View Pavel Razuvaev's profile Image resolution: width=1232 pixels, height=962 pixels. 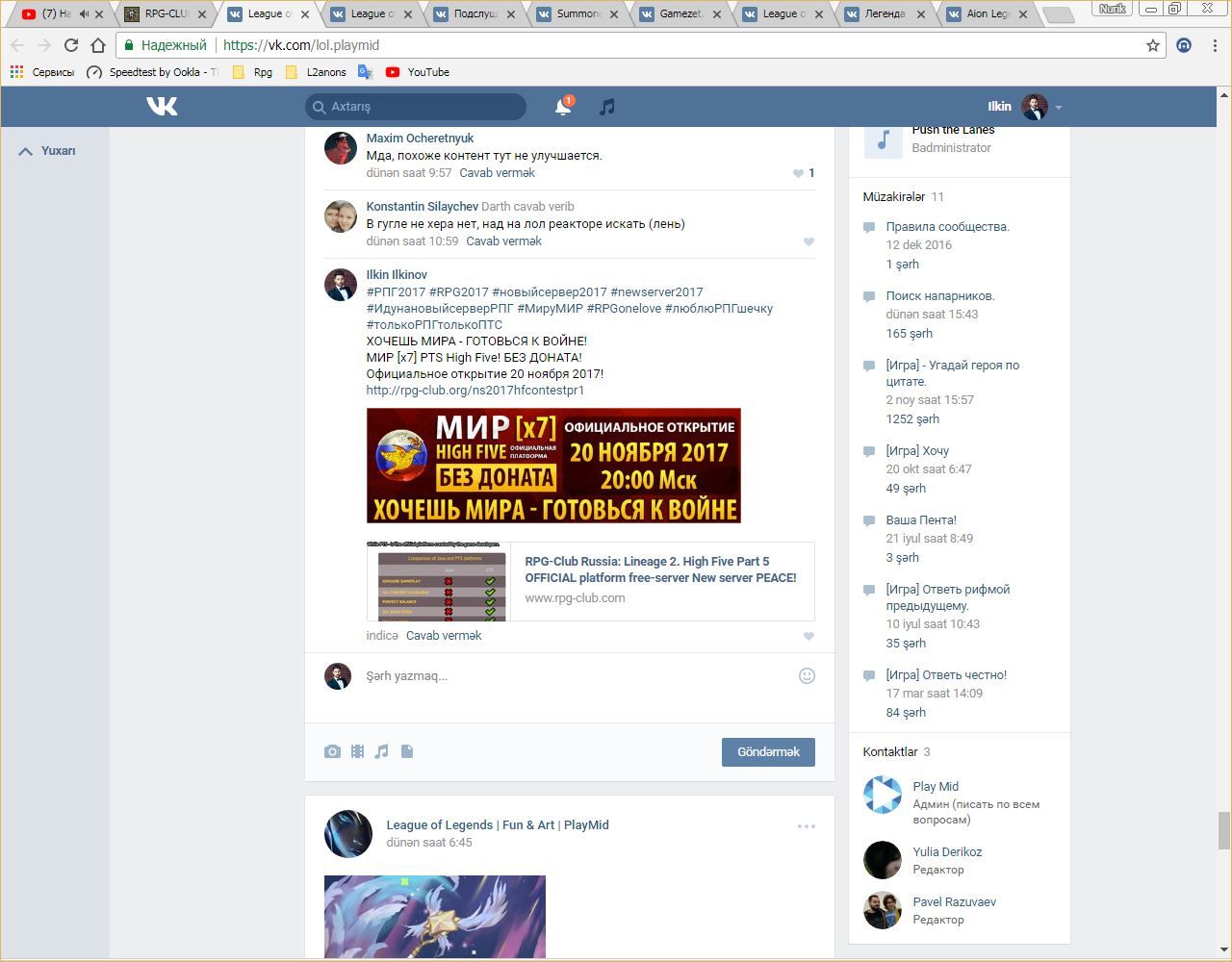(955, 902)
